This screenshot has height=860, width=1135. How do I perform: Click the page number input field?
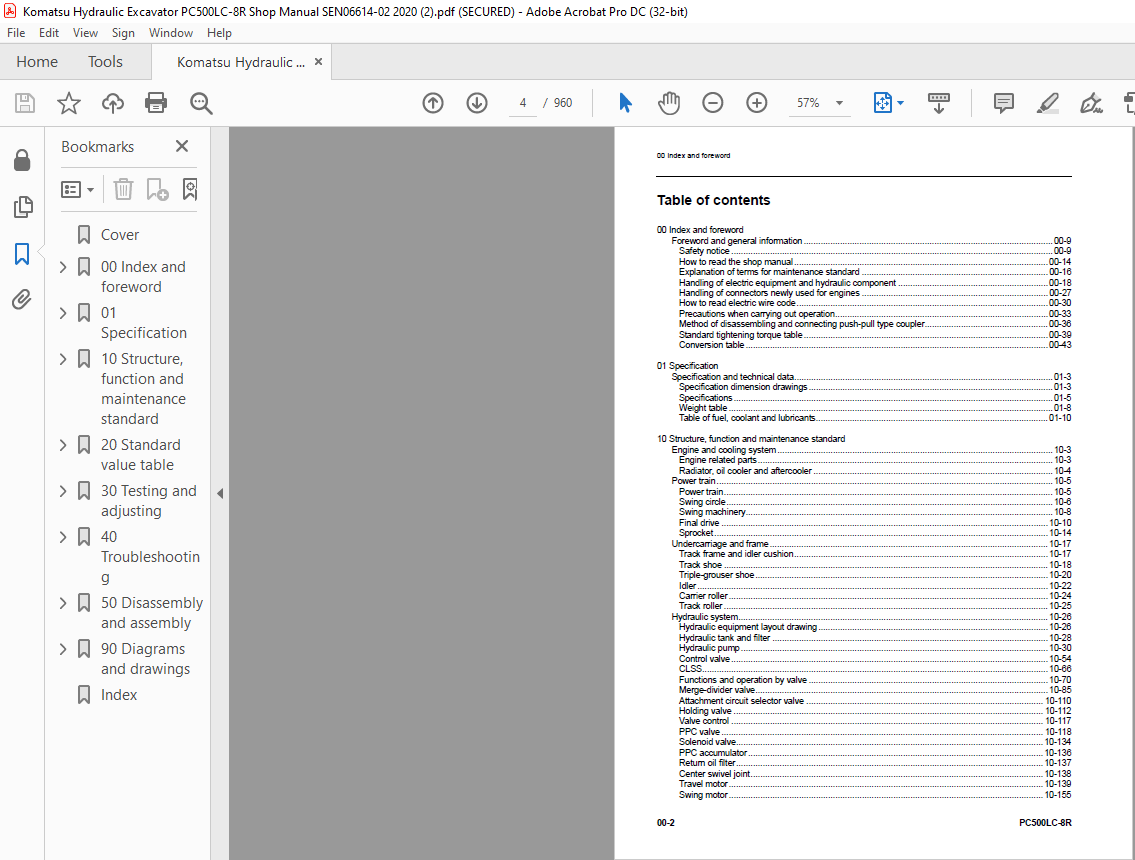pos(523,103)
